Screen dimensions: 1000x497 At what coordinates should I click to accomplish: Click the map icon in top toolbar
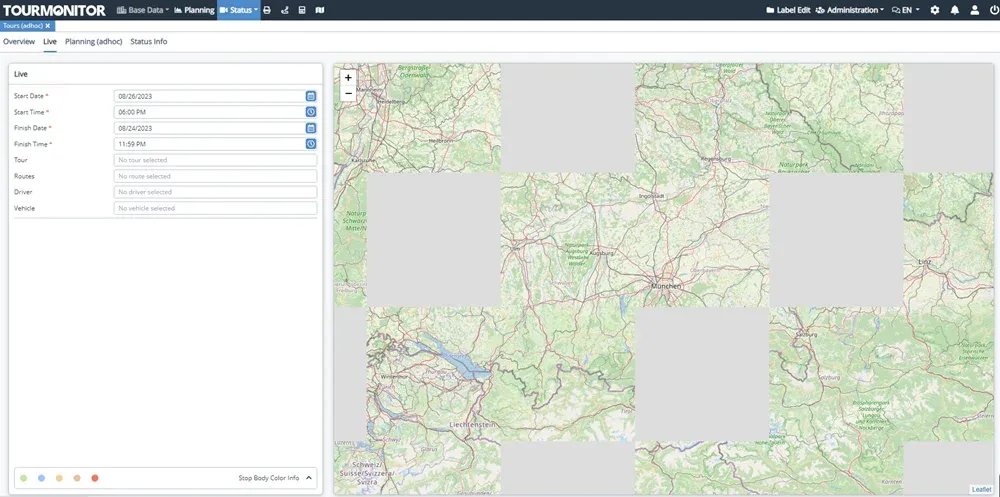tap(319, 10)
